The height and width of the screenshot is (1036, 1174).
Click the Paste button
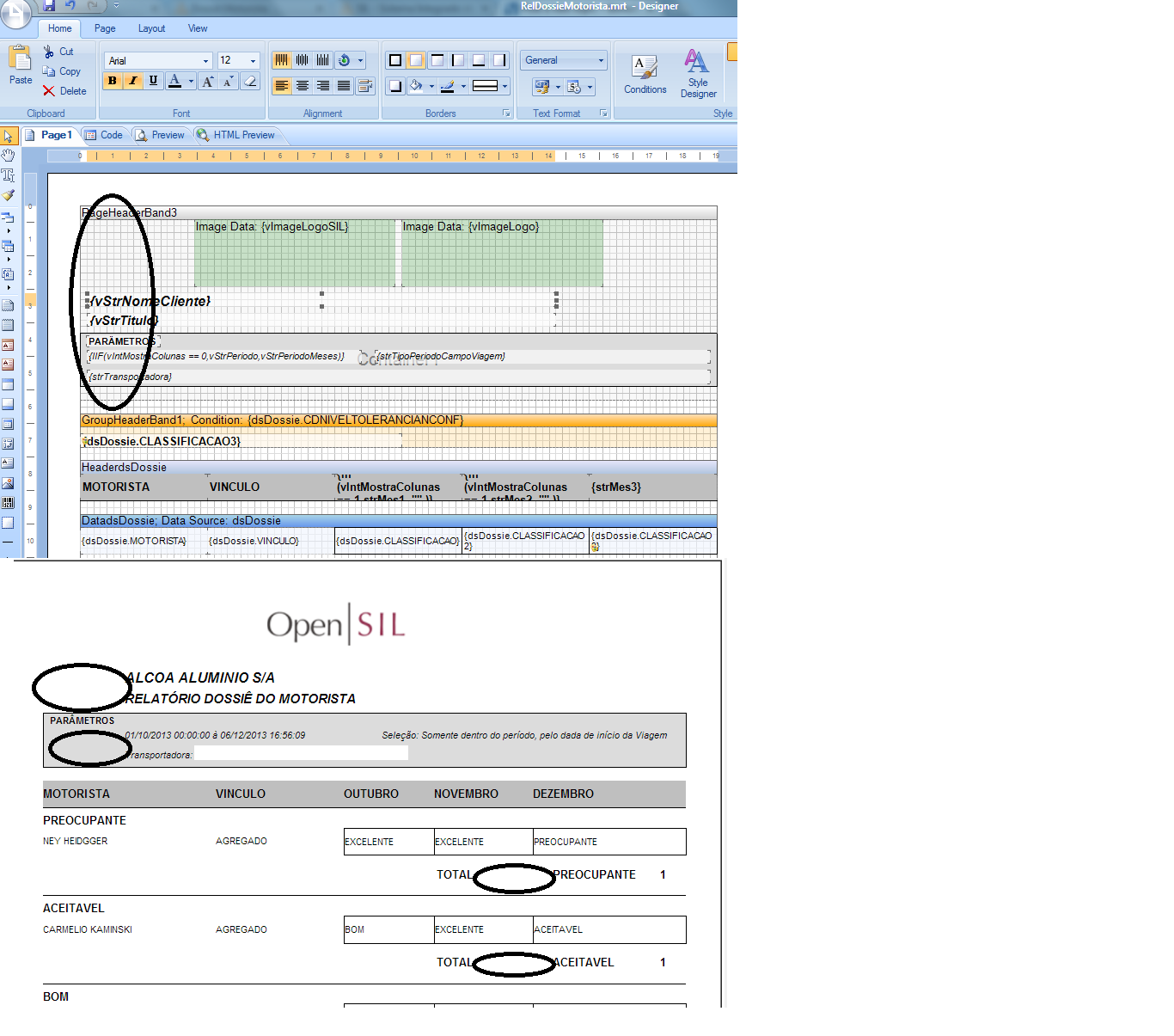tap(21, 66)
